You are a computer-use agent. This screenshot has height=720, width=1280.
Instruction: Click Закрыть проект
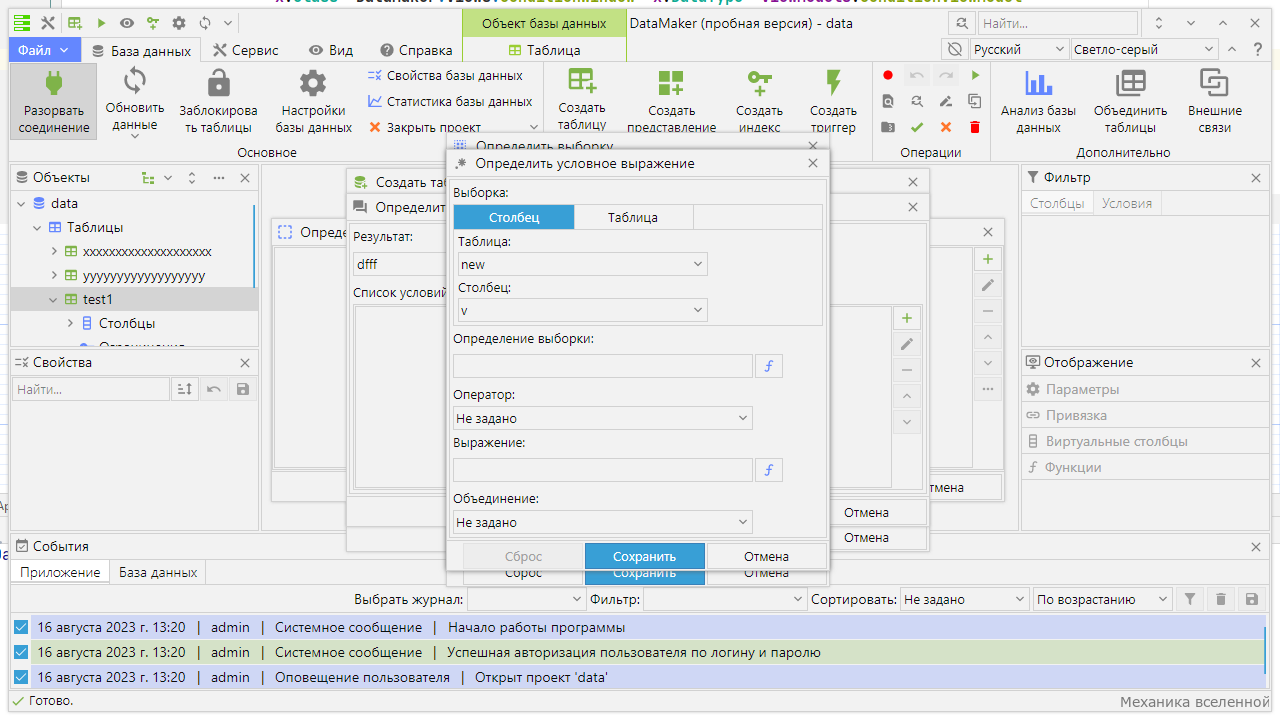click(x=425, y=127)
